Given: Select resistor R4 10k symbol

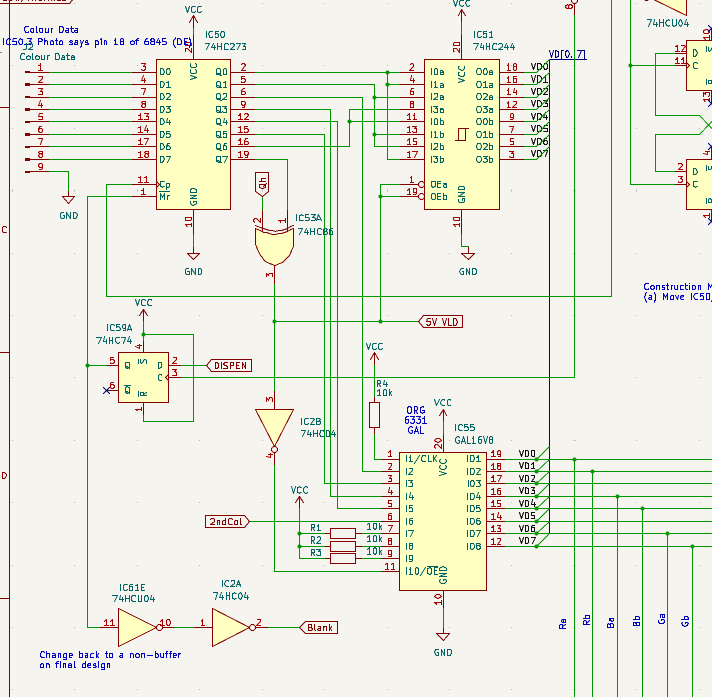Looking at the screenshot, I should (x=374, y=415).
